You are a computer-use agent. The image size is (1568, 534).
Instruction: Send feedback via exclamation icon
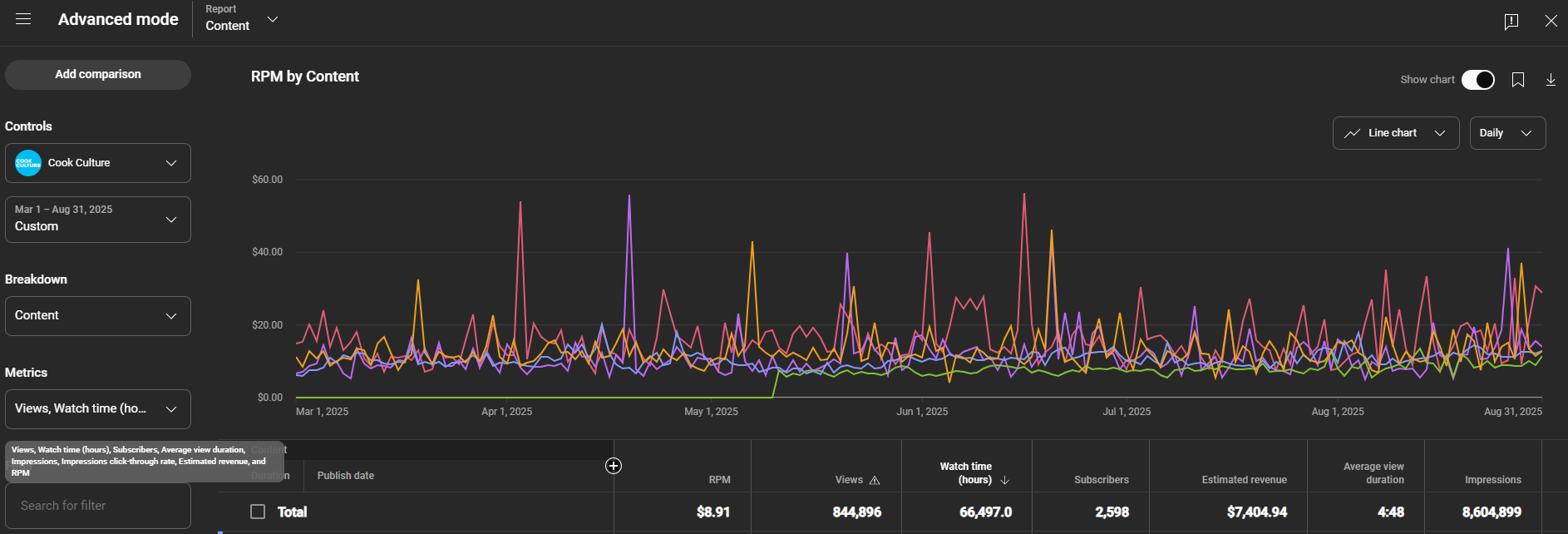click(x=1511, y=21)
